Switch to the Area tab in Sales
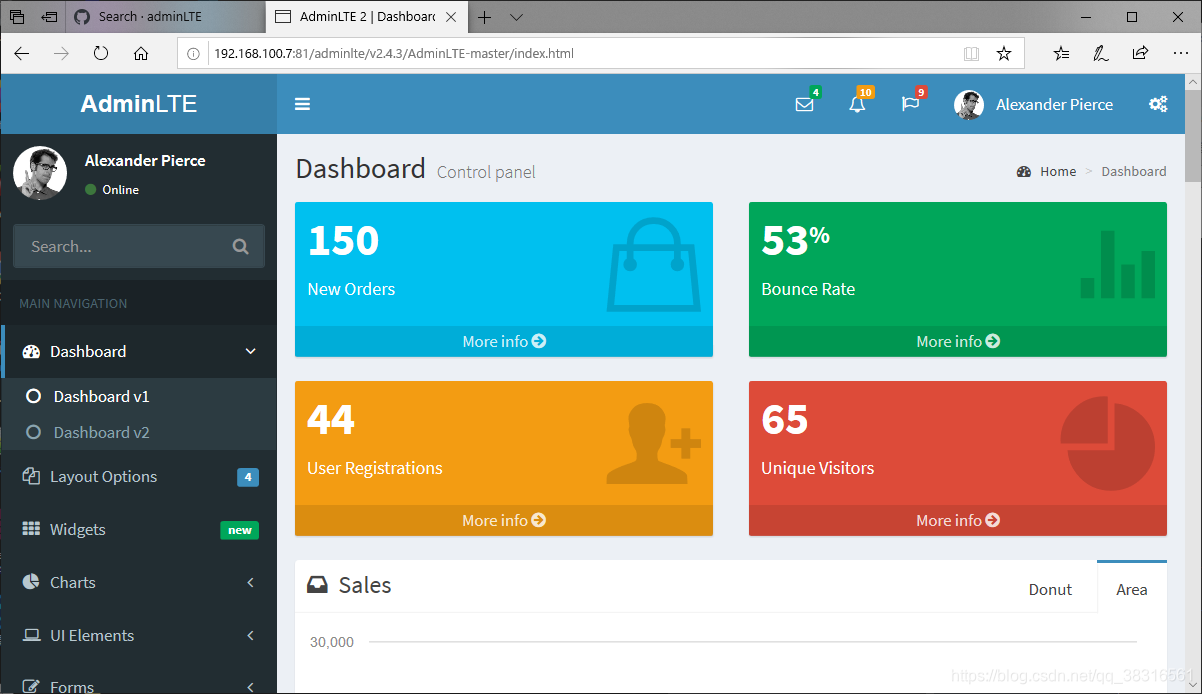 point(1132,589)
